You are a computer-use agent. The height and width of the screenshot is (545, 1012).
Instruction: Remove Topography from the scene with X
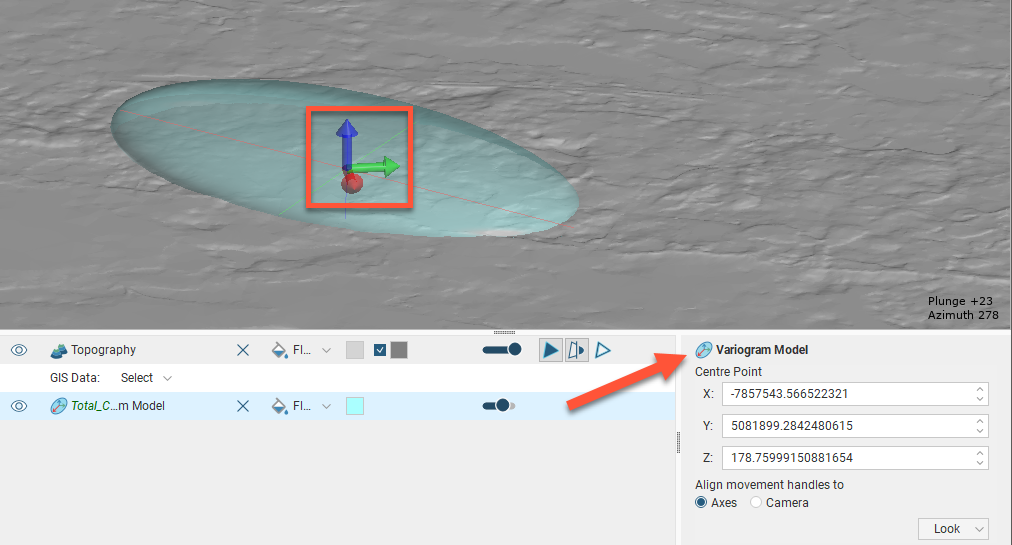243,350
